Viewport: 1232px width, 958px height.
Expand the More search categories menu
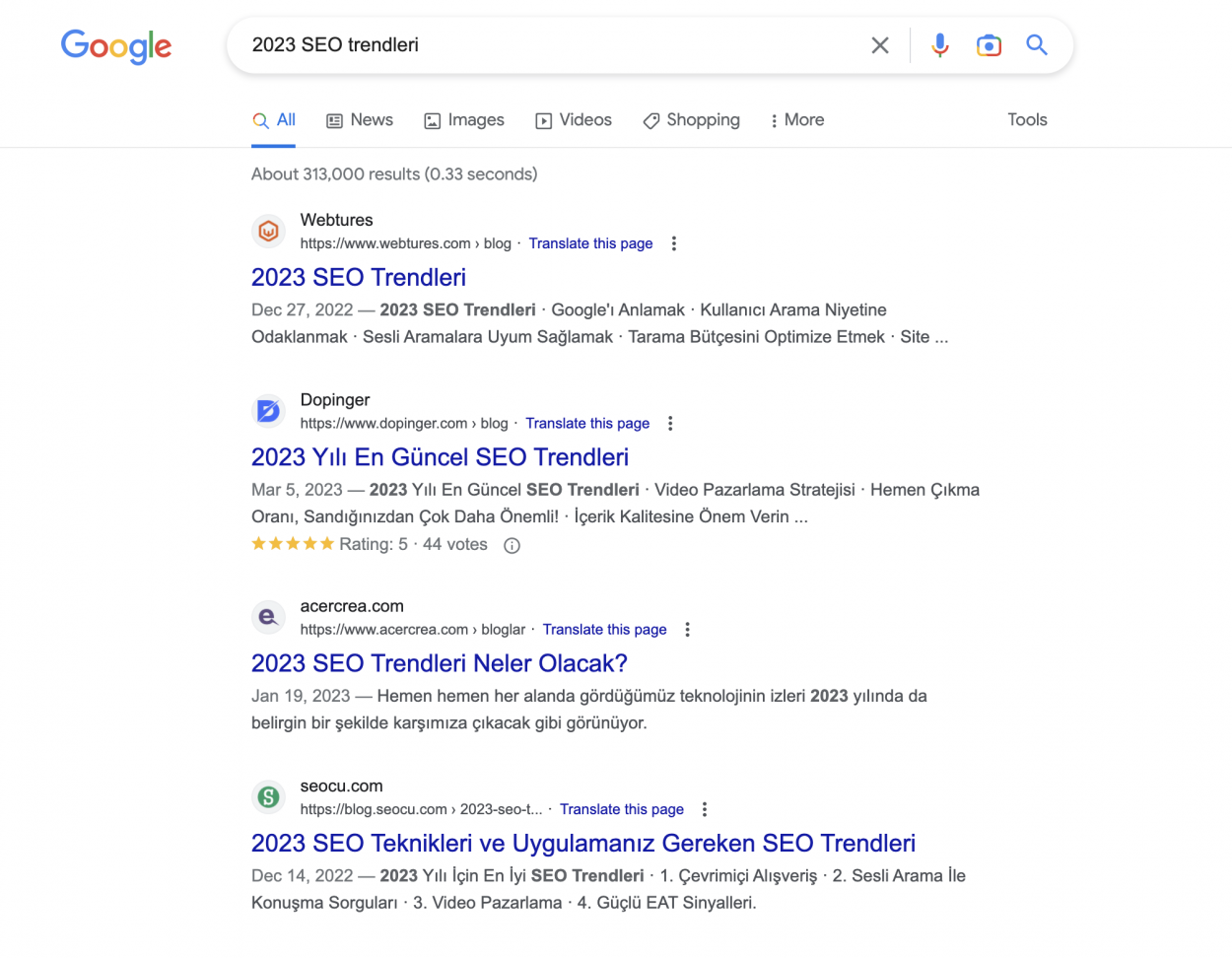[x=796, y=120]
